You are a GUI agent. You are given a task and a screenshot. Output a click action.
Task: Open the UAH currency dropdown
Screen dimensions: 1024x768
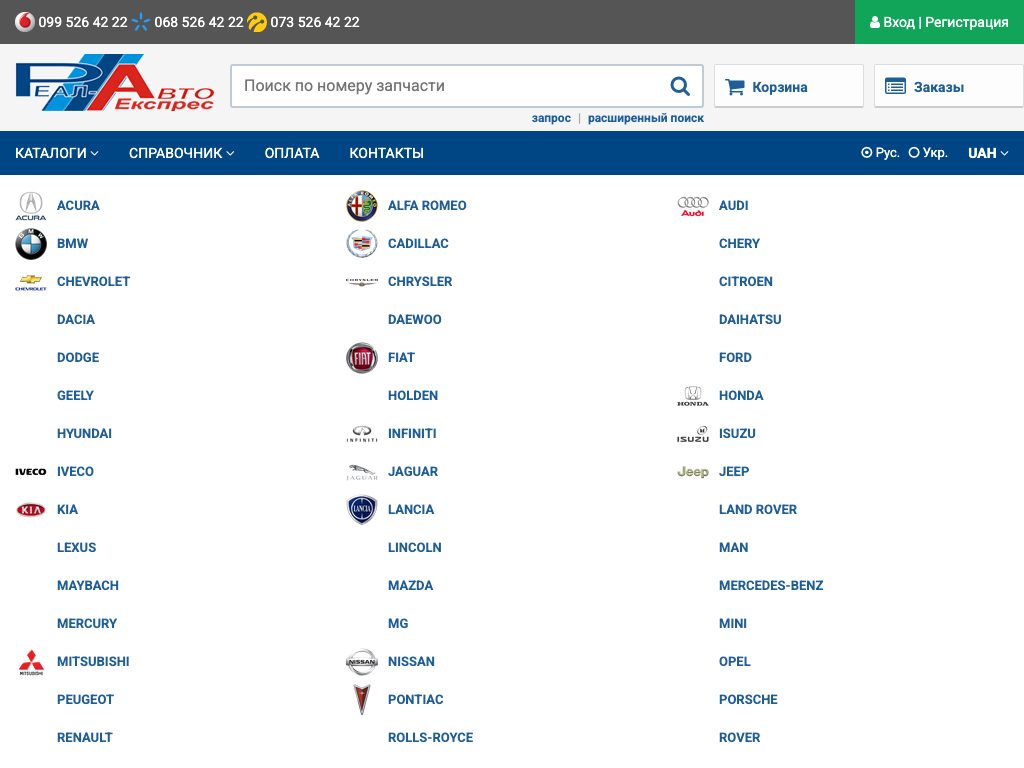pyautogui.click(x=988, y=153)
